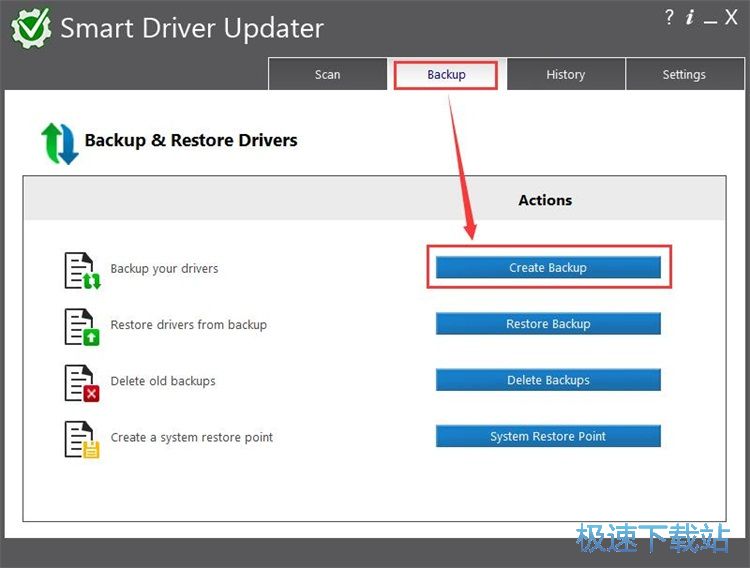The image size is (750, 568).
Task: Click the Delete old backups icon
Action: click(x=82, y=383)
